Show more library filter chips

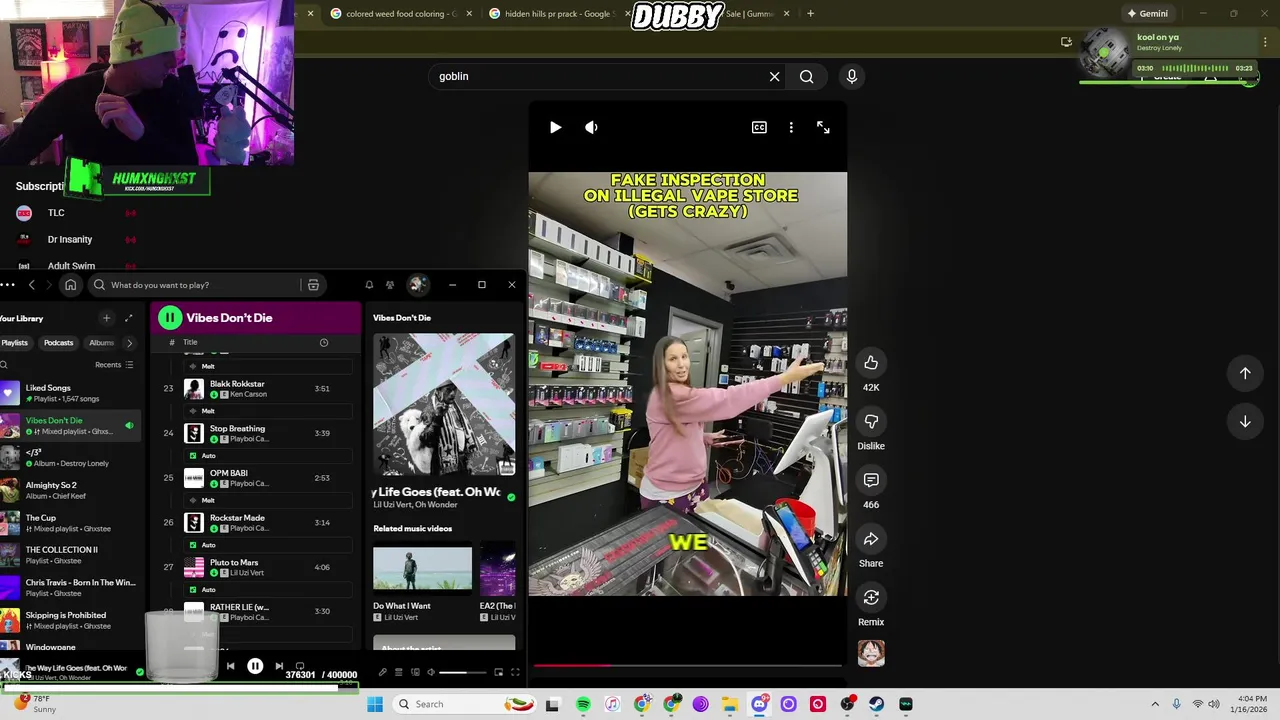coord(129,343)
